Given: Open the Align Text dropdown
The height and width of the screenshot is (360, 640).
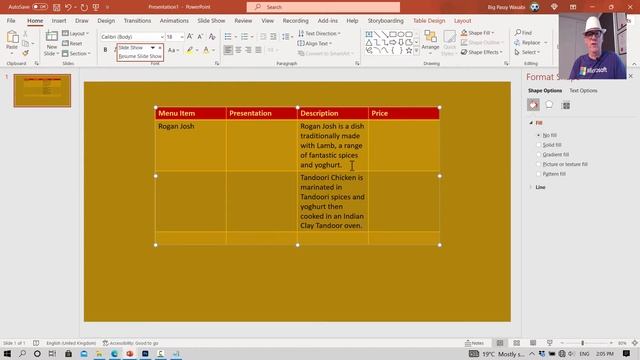Looking at the screenshot, I should (314, 43).
